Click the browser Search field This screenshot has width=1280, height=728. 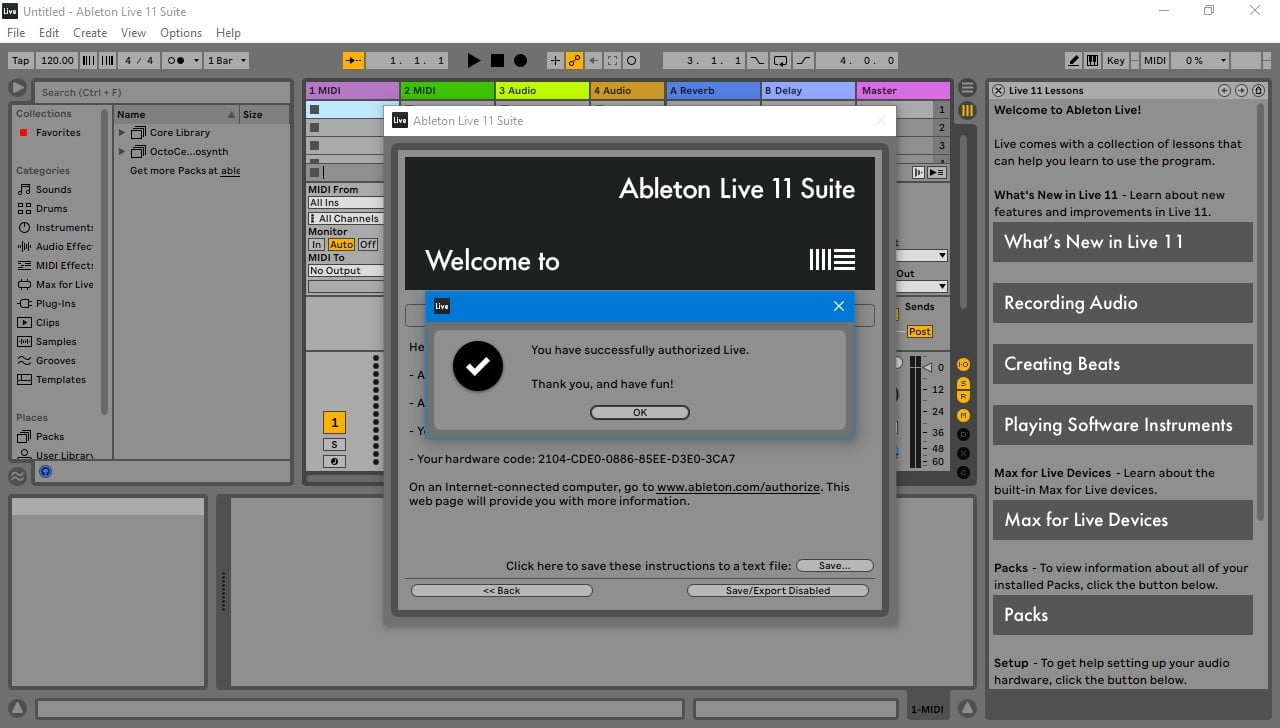pos(162,92)
